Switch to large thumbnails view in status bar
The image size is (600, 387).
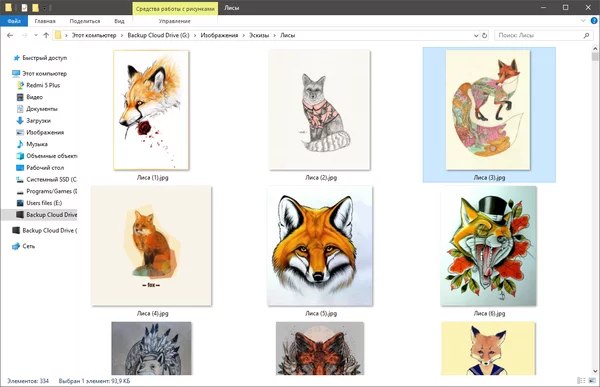pyautogui.click(x=593, y=380)
